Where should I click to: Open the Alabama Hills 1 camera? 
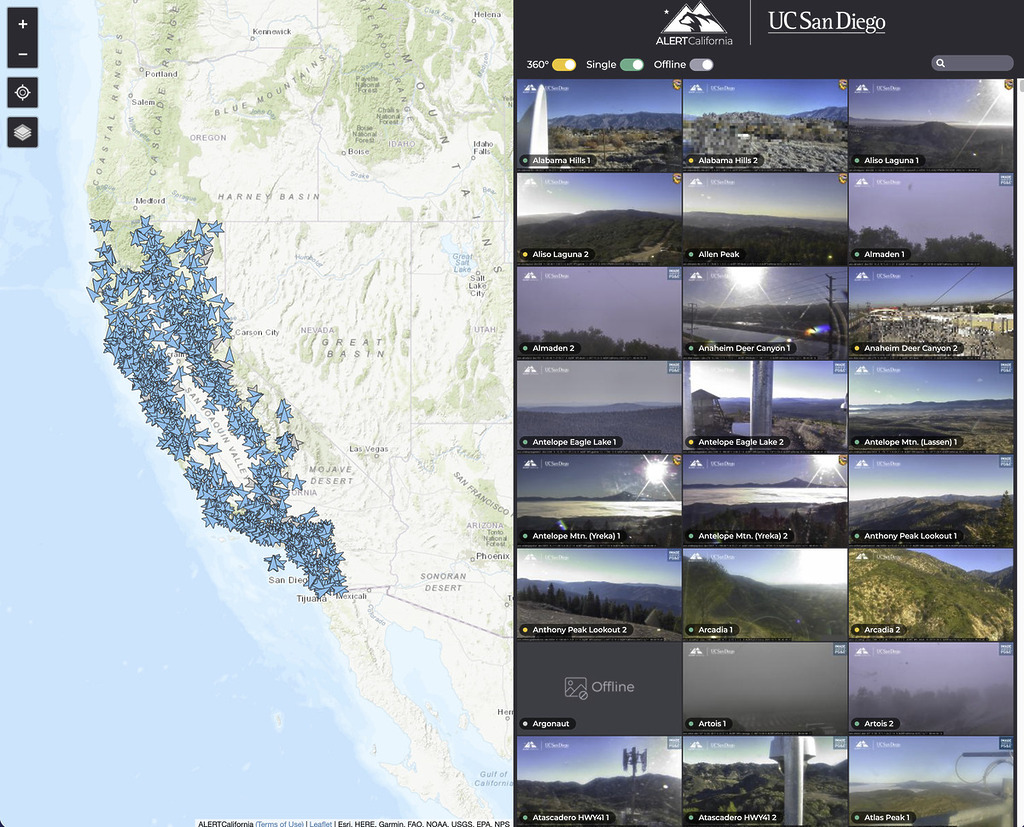coord(598,124)
